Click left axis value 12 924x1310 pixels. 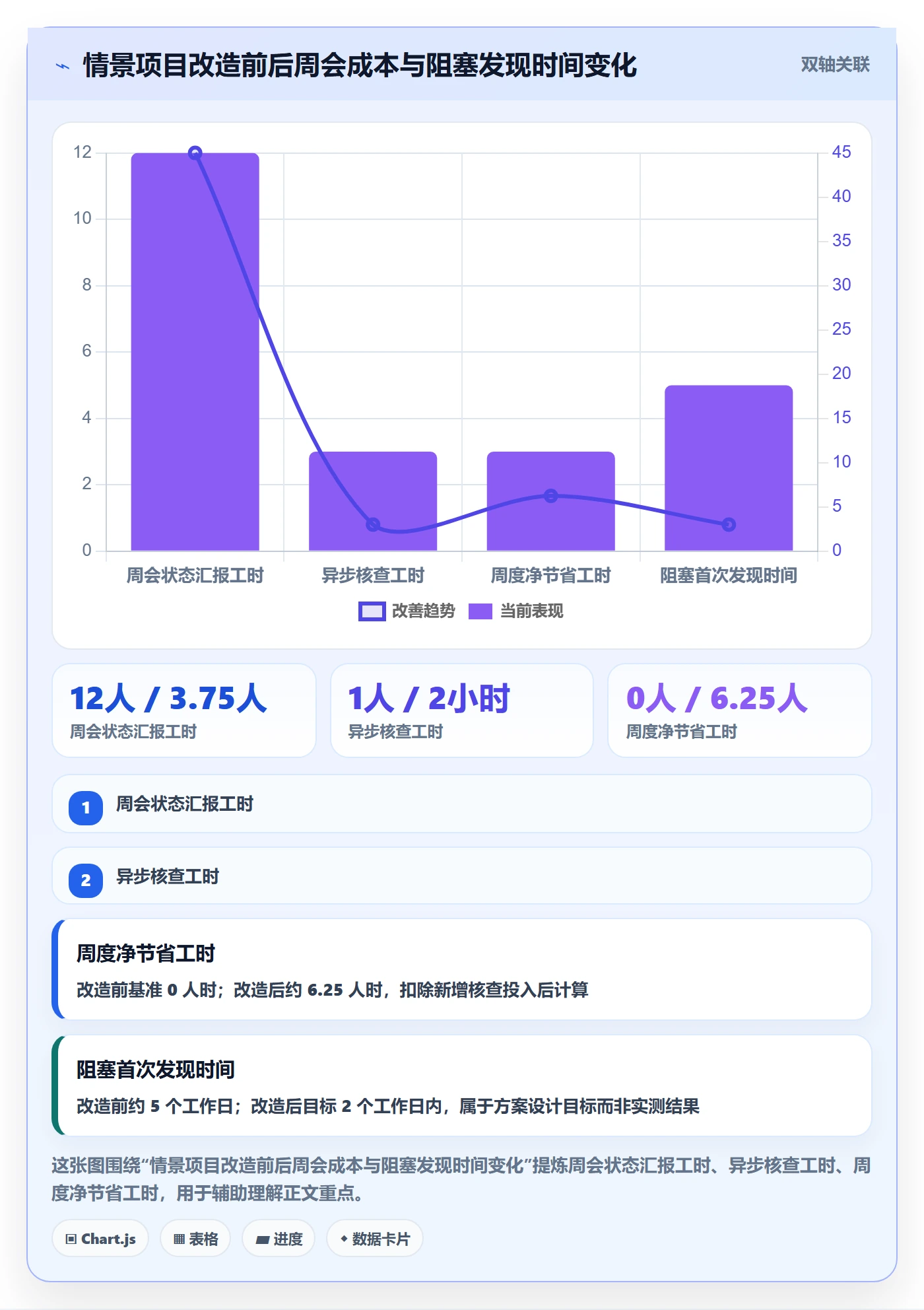coord(82,152)
